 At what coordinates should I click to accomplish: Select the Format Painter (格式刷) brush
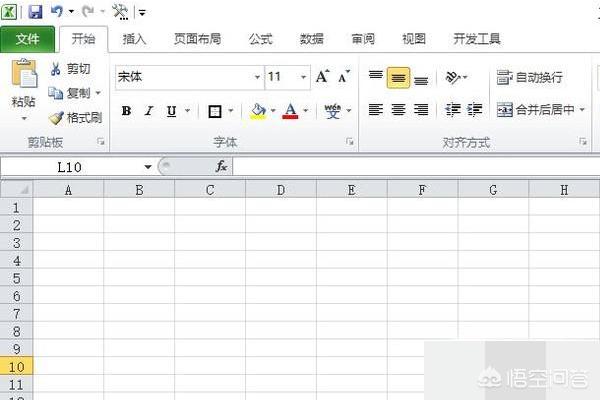point(56,117)
